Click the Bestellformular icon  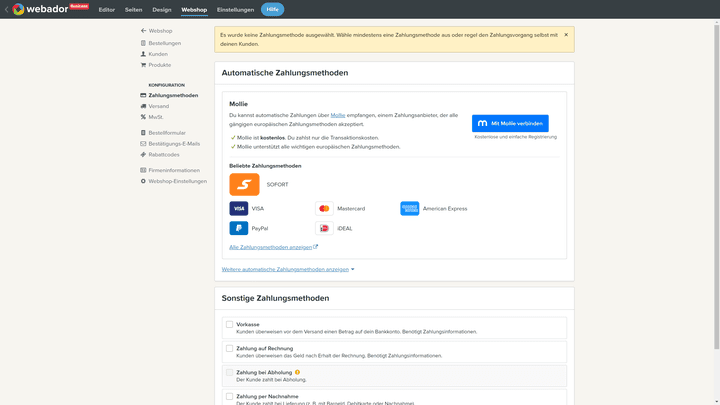tap(143, 133)
